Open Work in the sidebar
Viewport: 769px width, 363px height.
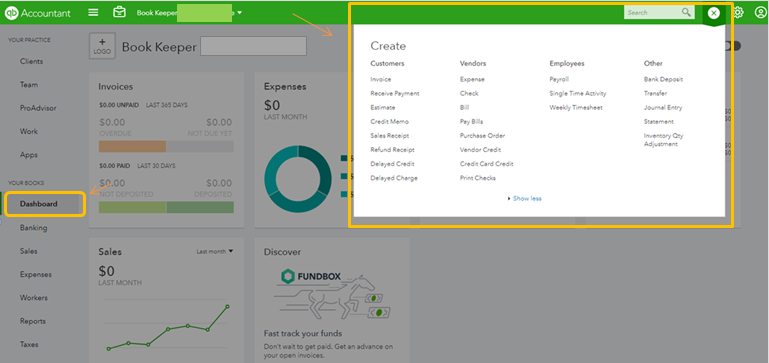click(29, 131)
